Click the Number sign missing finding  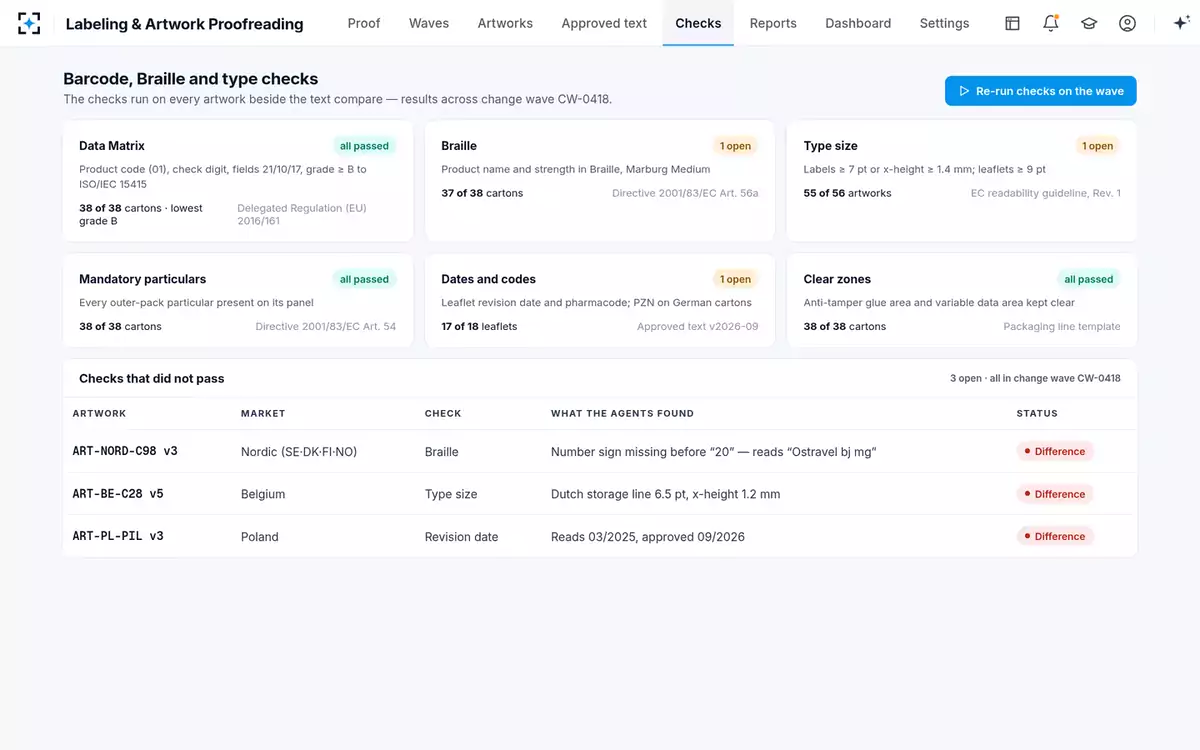713,452
